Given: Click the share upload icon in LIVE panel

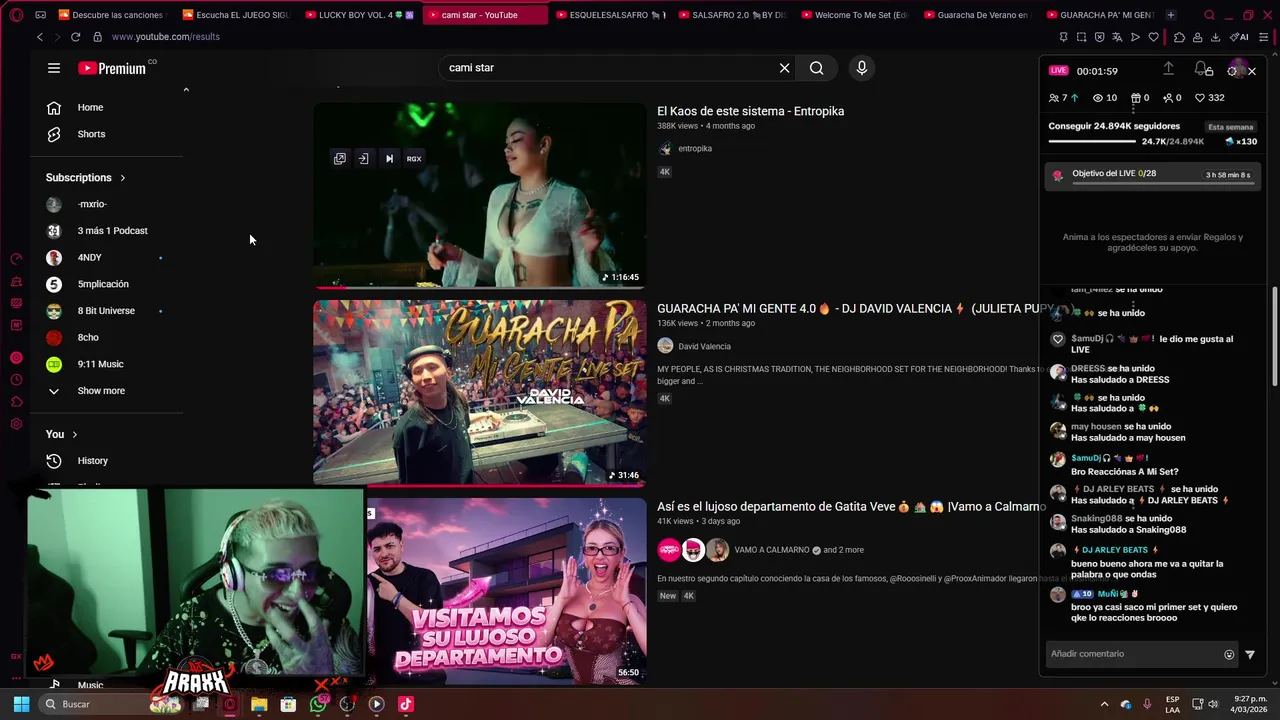Looking at the screenshot, I should point(1168,69).
